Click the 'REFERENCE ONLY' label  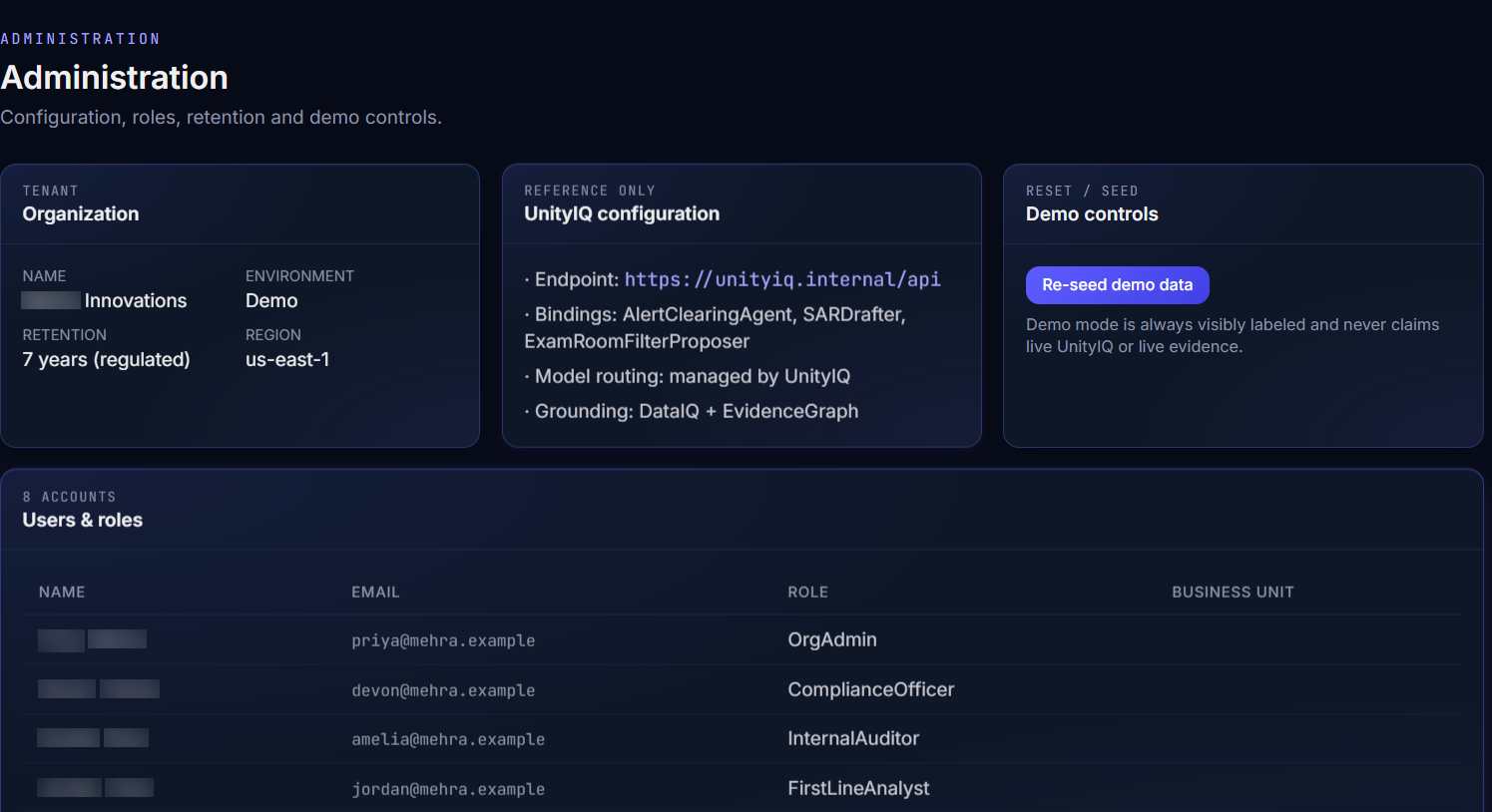coord(590,191)
